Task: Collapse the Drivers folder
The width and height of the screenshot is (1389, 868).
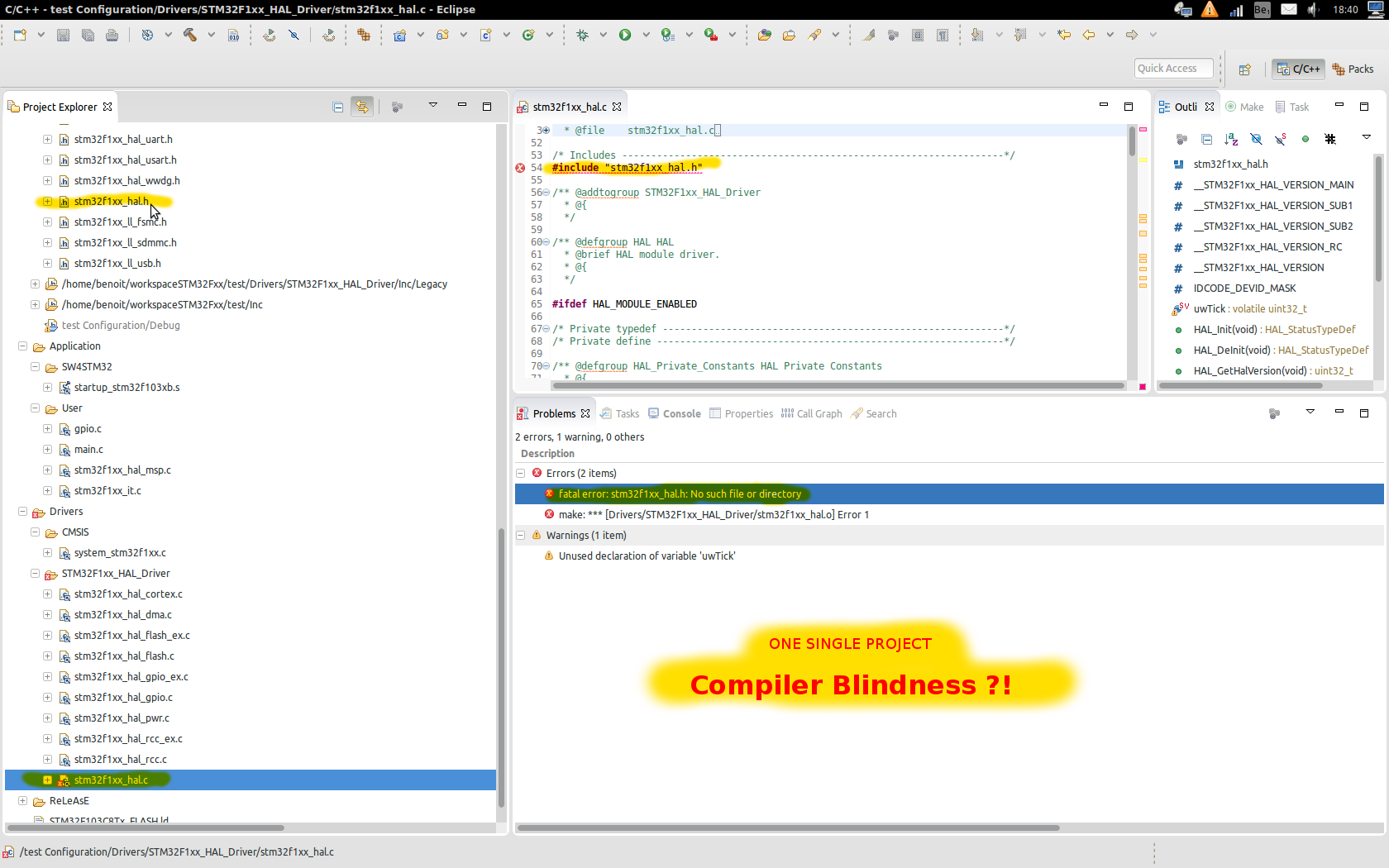Action: coord(22,512)
